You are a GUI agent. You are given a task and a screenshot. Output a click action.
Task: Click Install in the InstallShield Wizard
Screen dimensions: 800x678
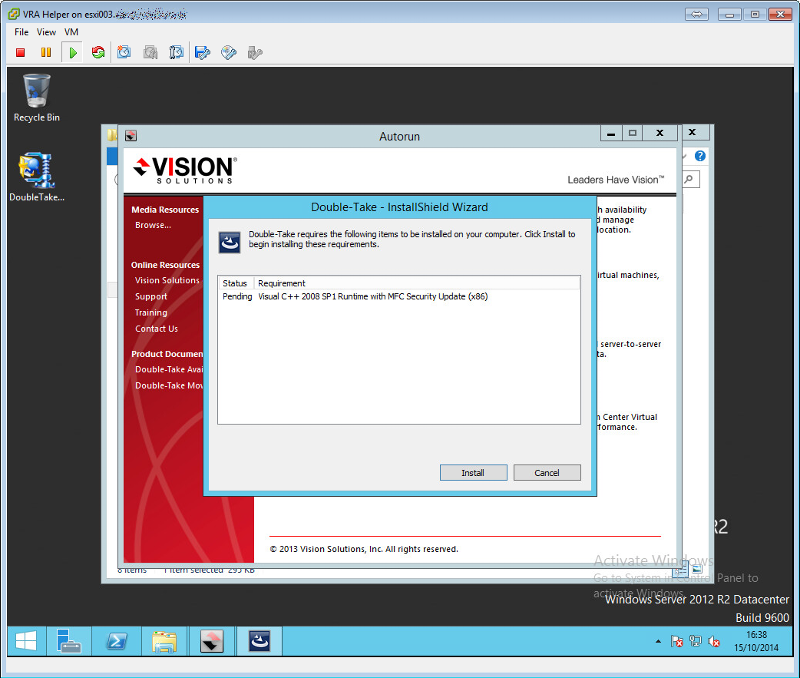coord(473,472)
